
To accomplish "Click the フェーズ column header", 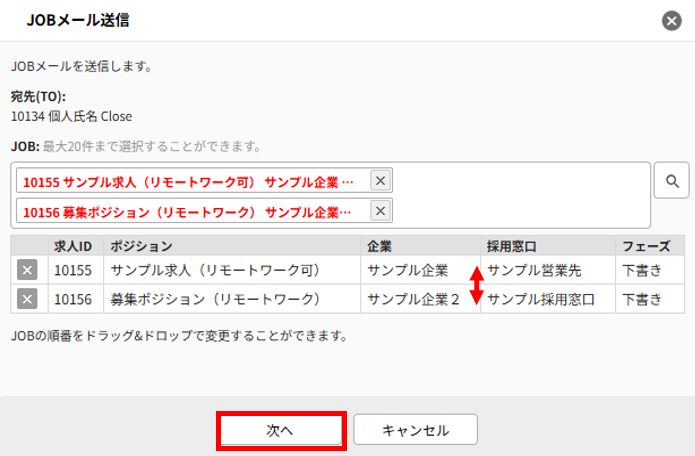I will [x=649, y=246].
